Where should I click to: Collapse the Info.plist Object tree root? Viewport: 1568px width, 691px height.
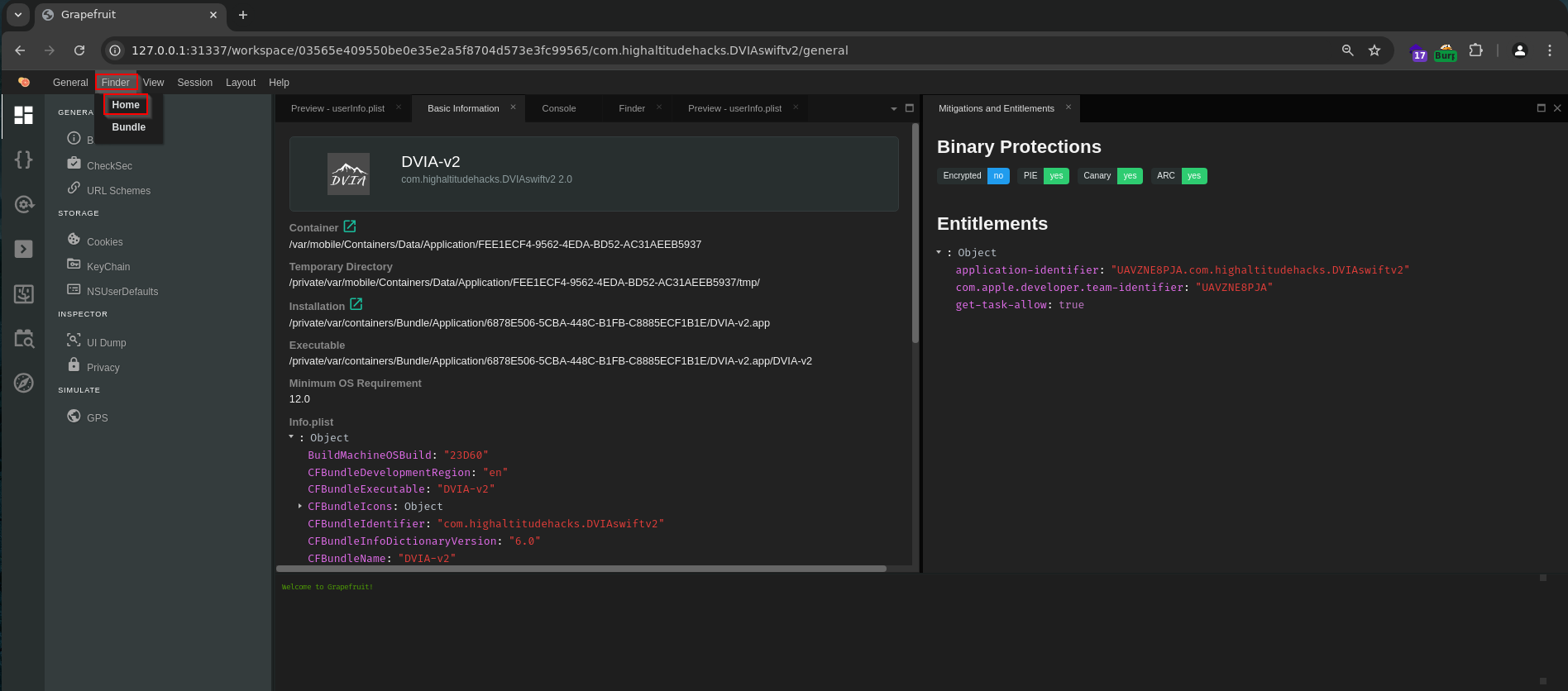[x=291, y=436]
